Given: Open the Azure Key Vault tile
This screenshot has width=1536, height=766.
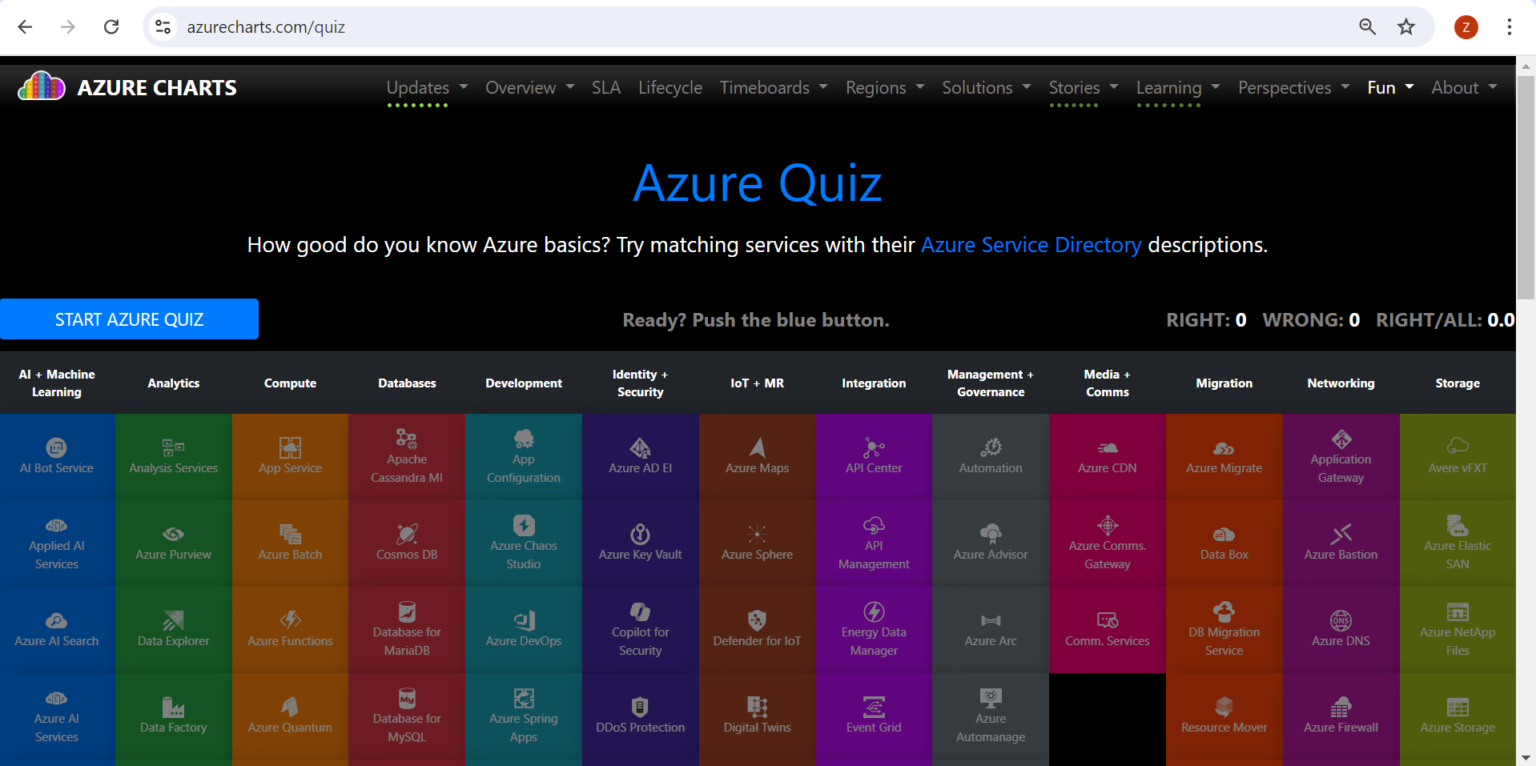Looking at the screenshot, I should point(640,541).
